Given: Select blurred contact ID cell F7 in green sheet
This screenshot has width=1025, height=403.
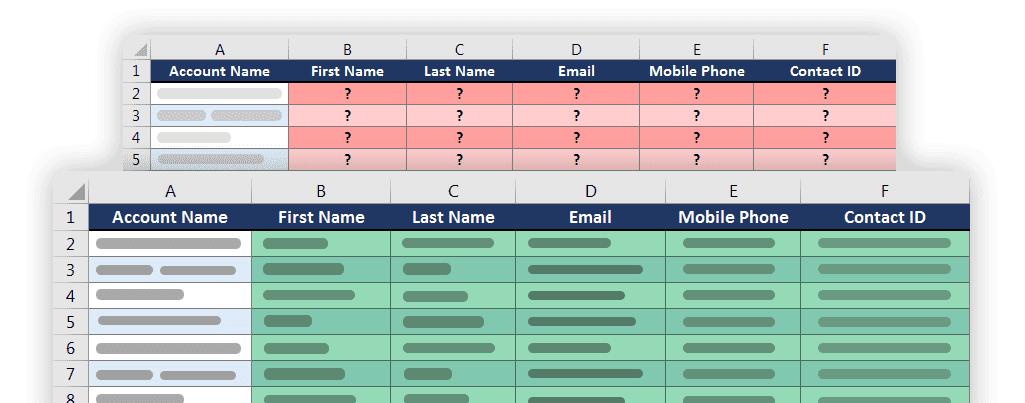Looking at the screenshot, I should point(884,374).
